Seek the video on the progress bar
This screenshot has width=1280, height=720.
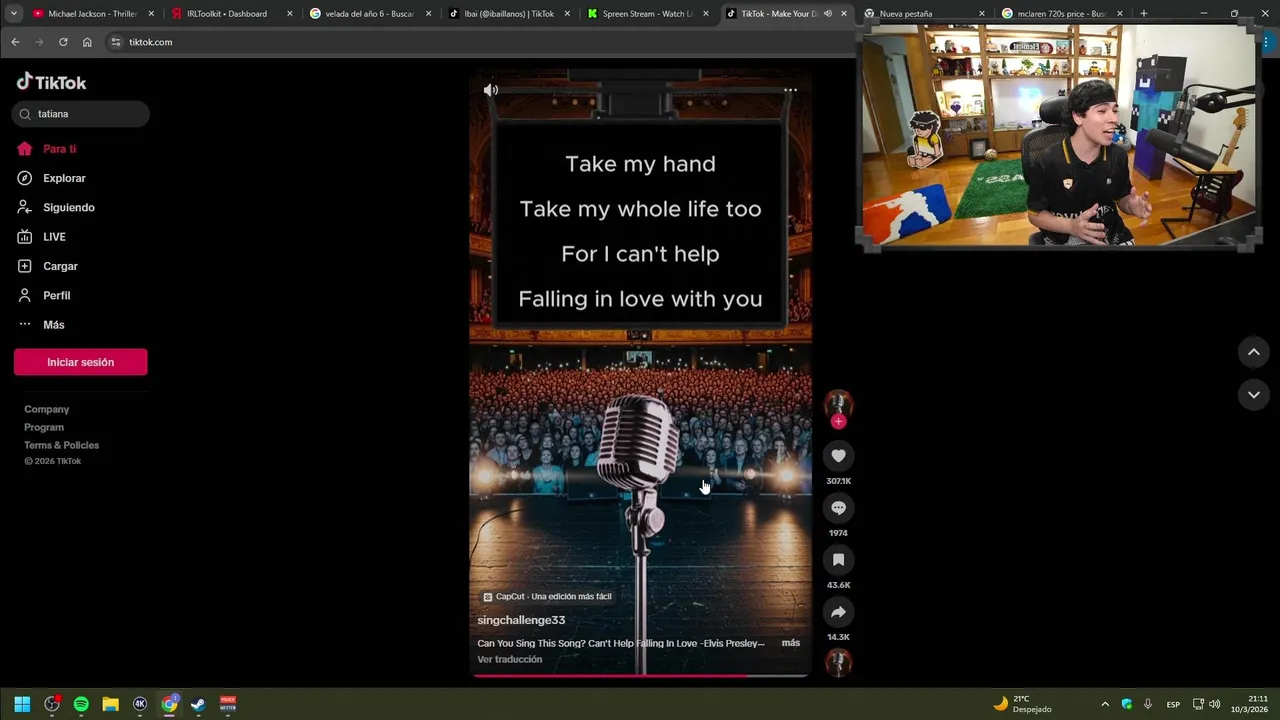(640, 676)
